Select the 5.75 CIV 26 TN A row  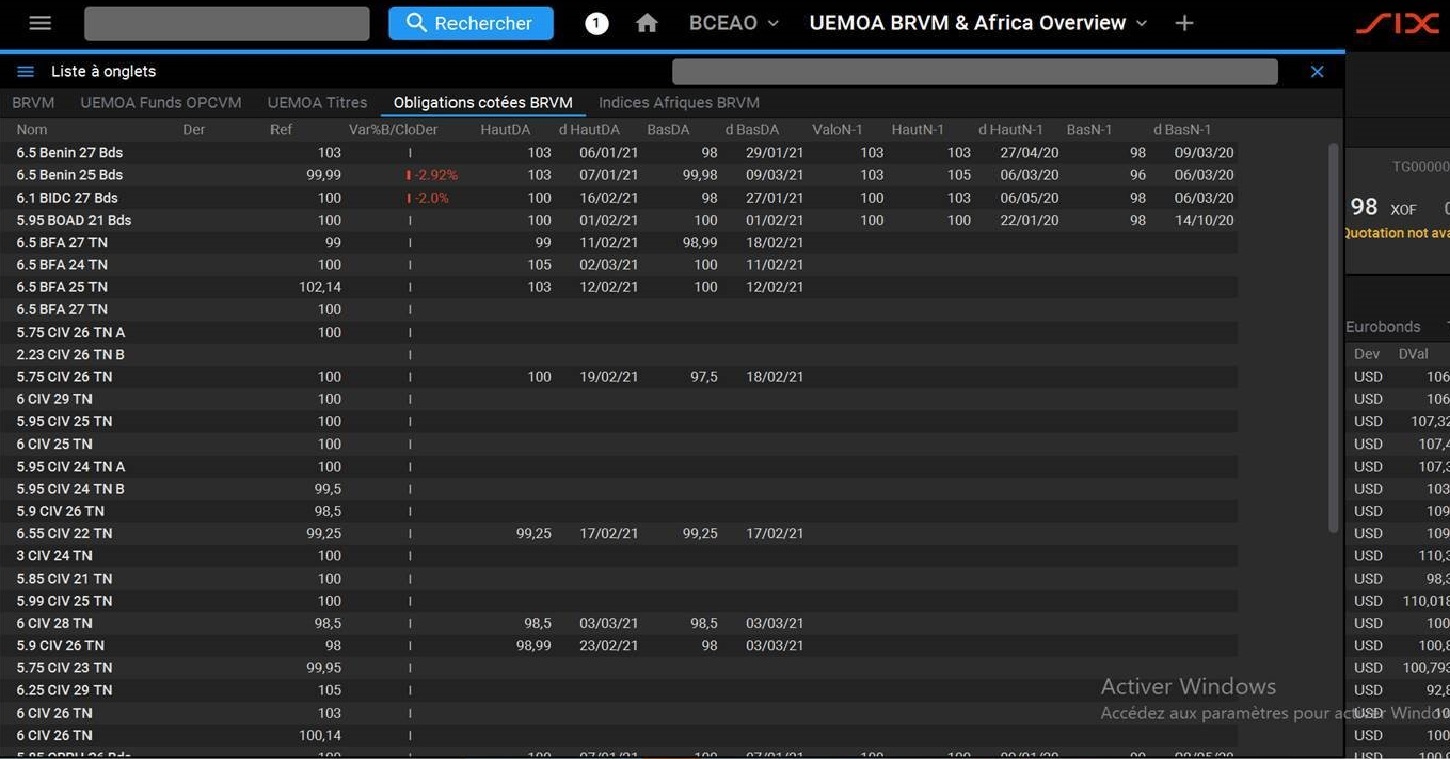[619, 332]
